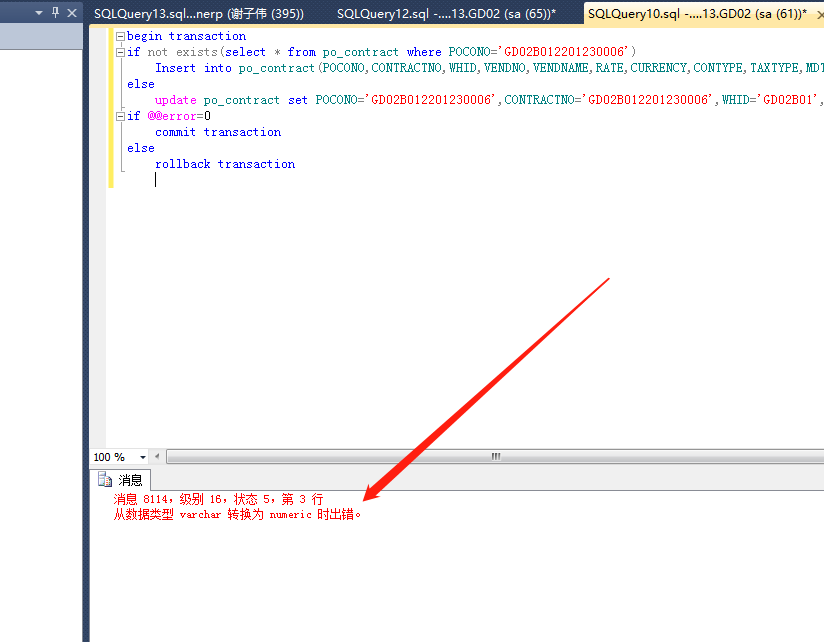Click the varchar to numeric error text
Viewport: 824px width, 642px height.
(x=235, y=514)
